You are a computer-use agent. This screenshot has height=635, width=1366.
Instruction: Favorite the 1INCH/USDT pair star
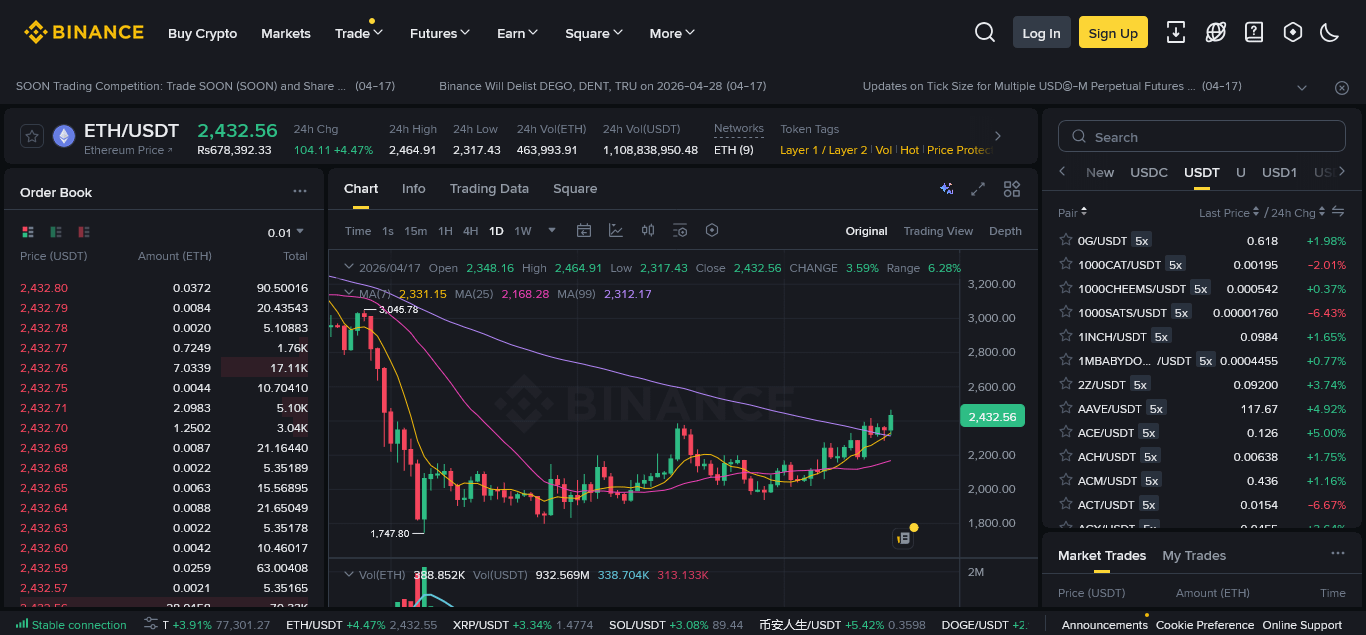[1066, 336]
